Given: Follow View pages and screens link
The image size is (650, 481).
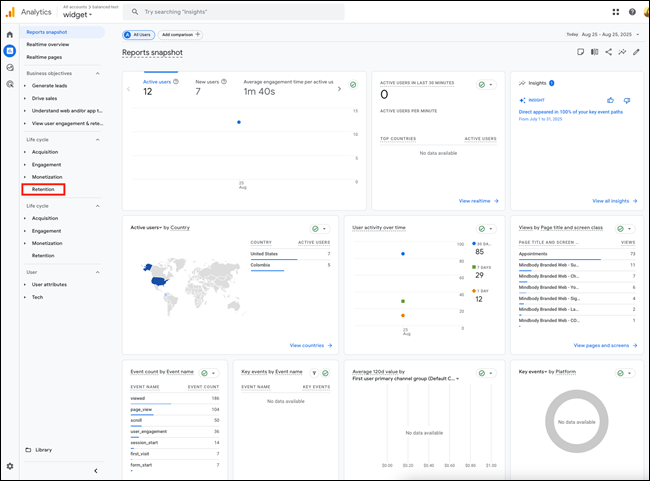Looking at the screenshot, I should (605, 345).
